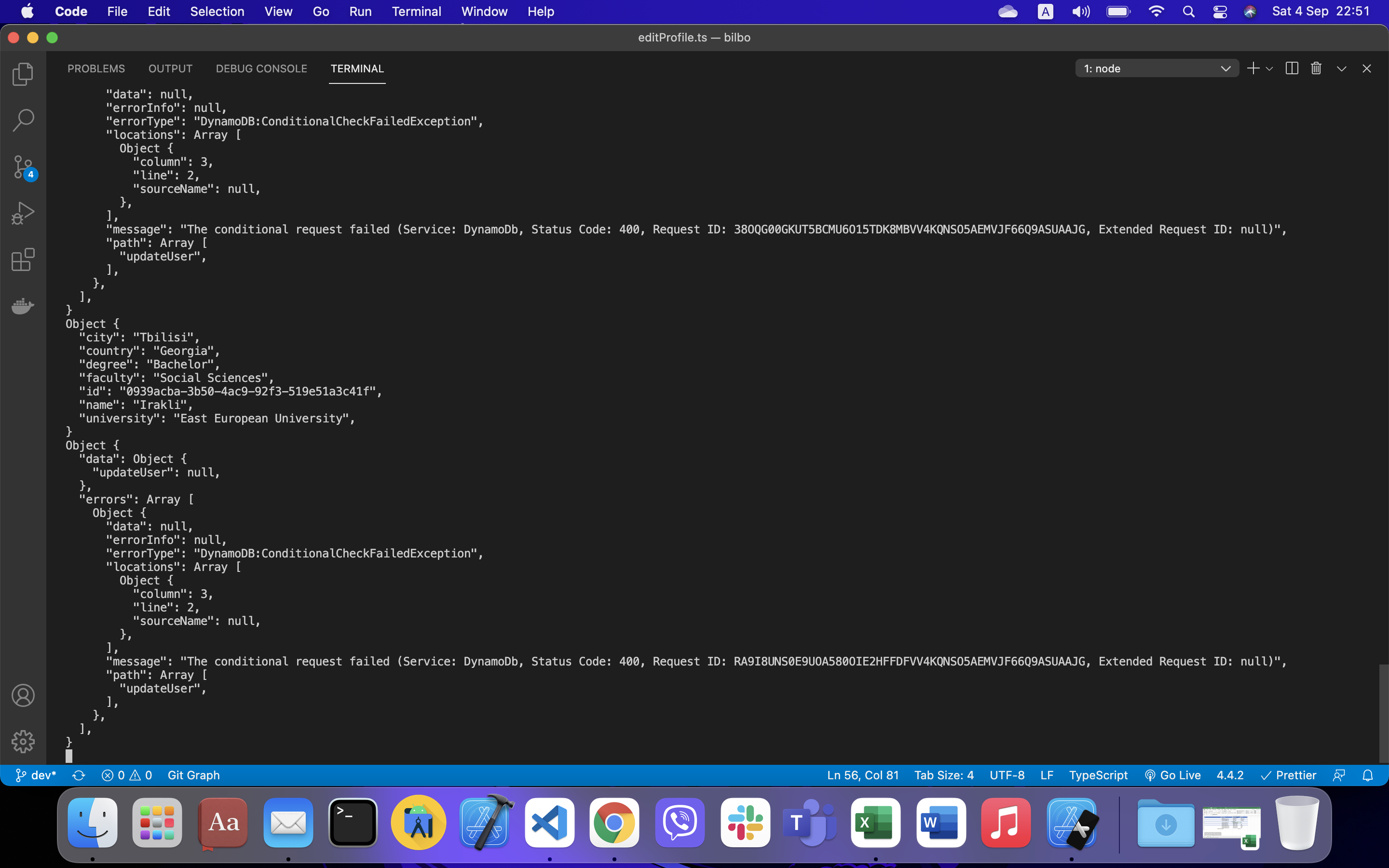Open Dictionary app from the dock
The image size is (1389, 868).
[223, 823]
